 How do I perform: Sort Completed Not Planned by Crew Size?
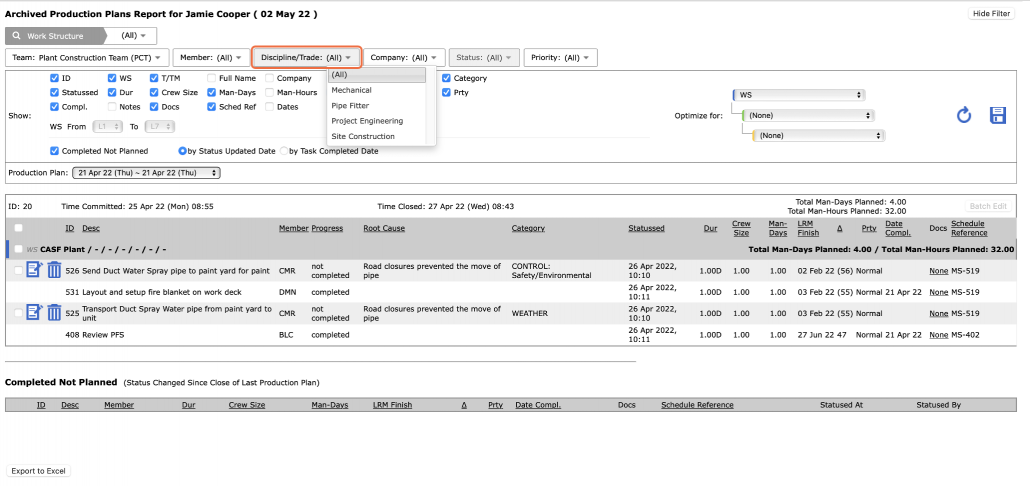pyautogui.click(x=246, y=405)
